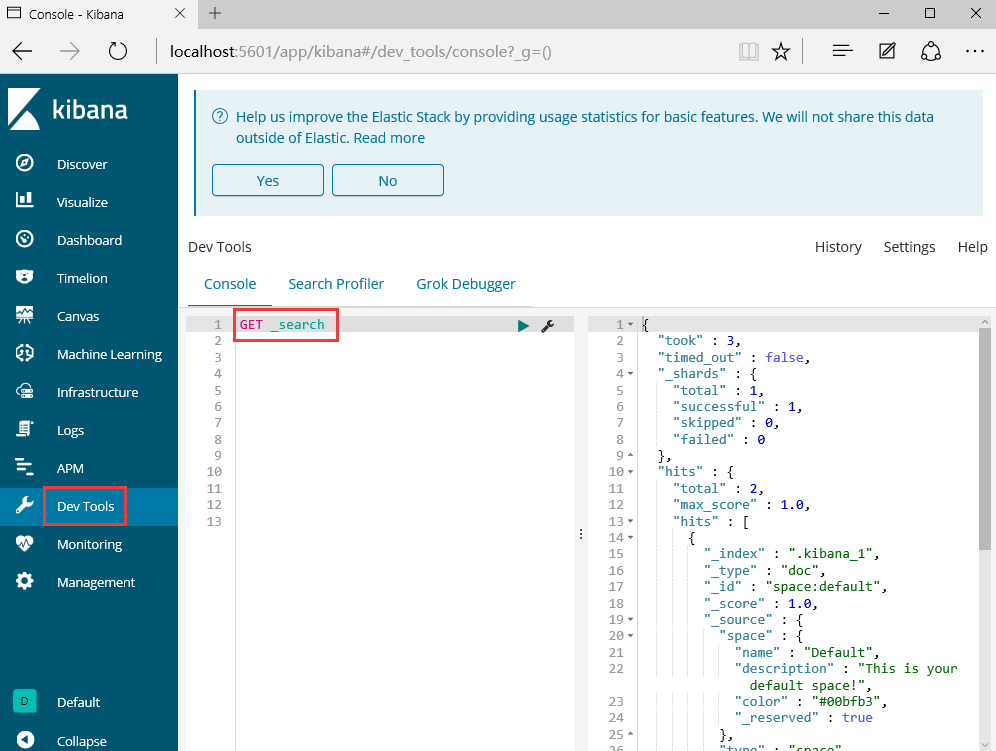
Task: Open the Monitoring heartbeat icon
Action: click(24, 543)
